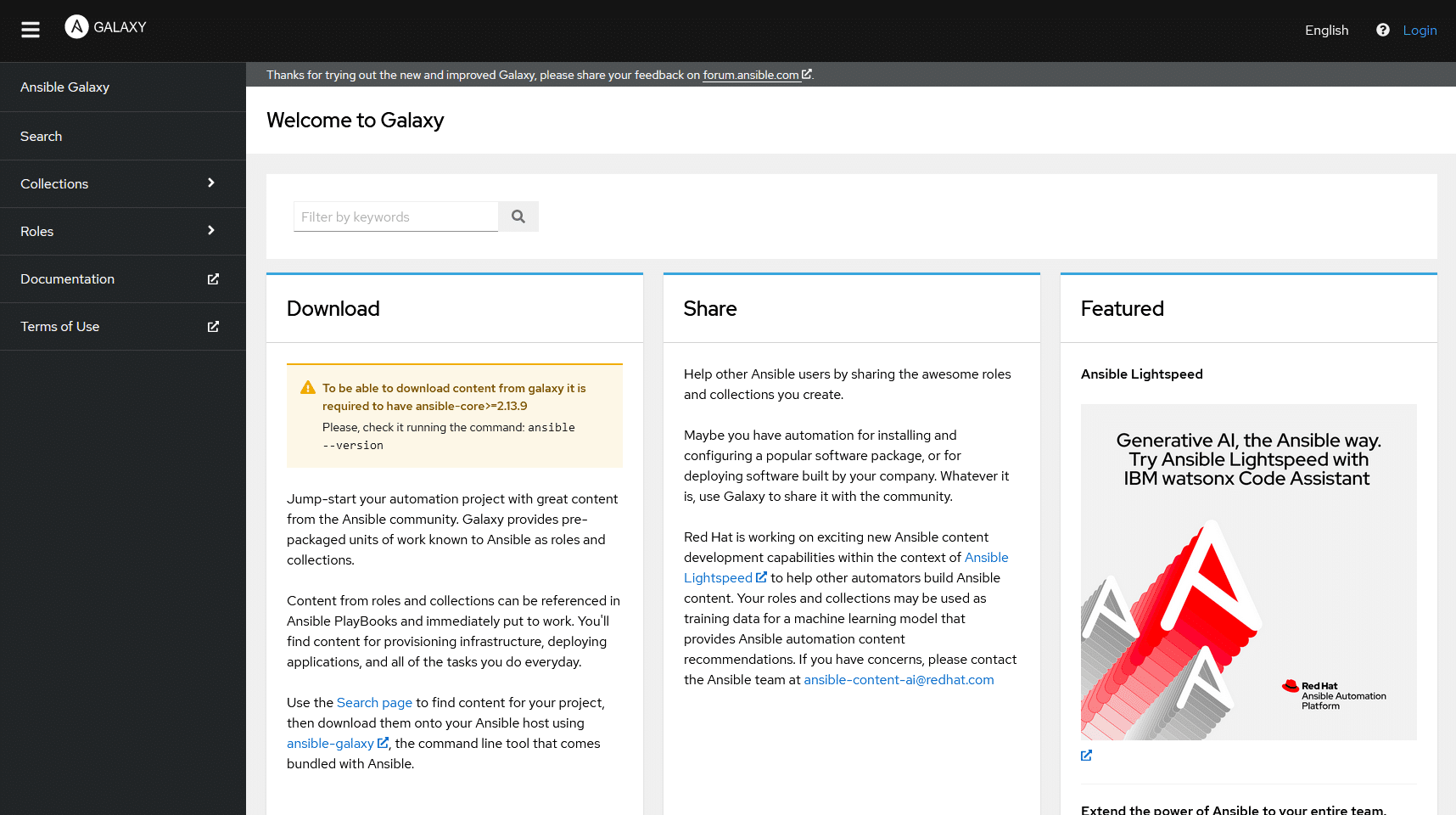Image resolution: width=1456 pixels, height=815 pixels.
Task: Focus the Filter by keywords field
Action: (395, 217)
